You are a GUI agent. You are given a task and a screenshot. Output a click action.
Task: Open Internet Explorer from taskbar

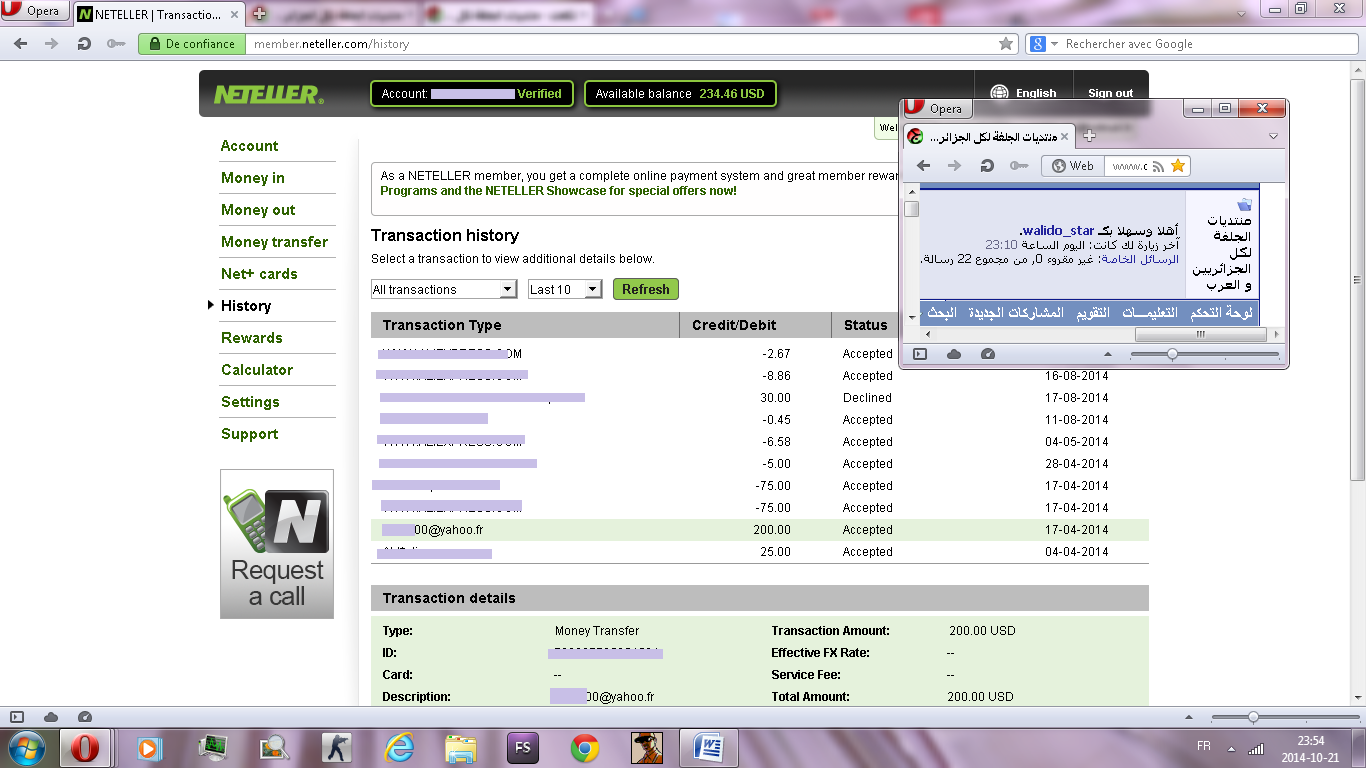(400, 748)
